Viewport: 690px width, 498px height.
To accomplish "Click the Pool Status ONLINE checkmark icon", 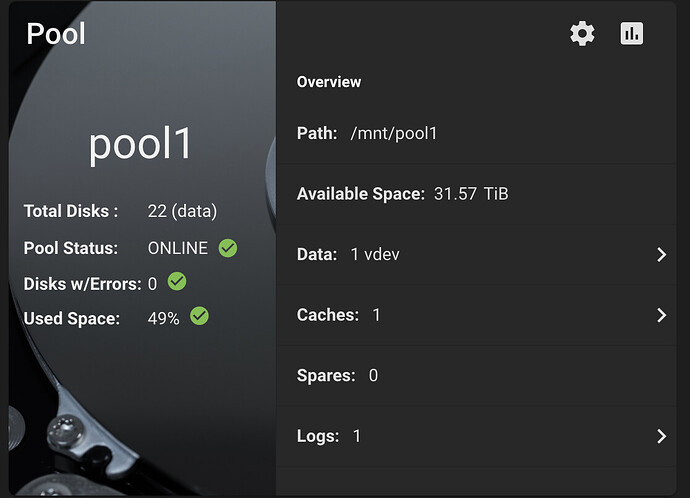I will point(228,248).
